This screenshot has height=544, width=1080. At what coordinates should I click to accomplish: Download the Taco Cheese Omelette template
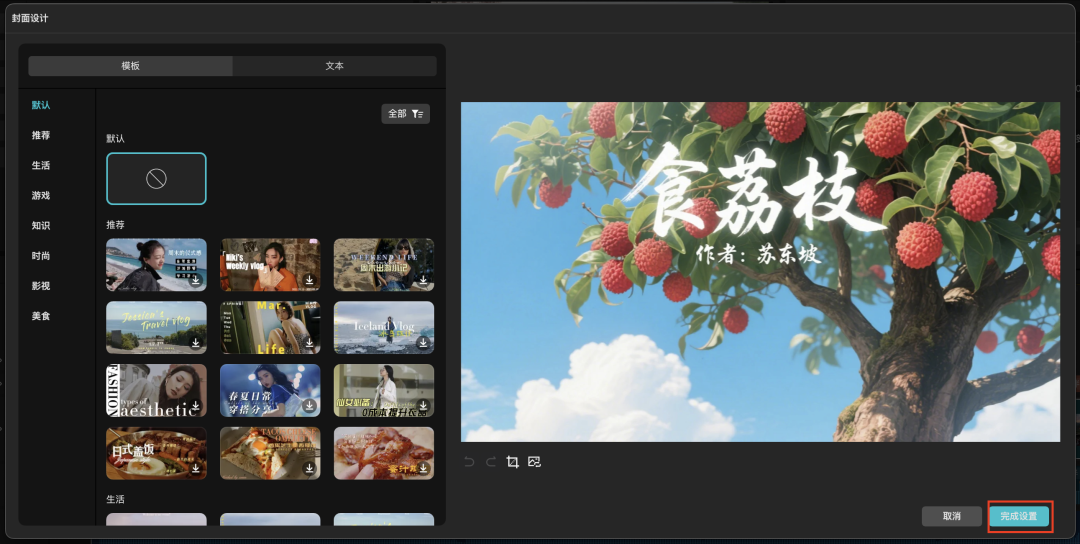coord(309,468)
